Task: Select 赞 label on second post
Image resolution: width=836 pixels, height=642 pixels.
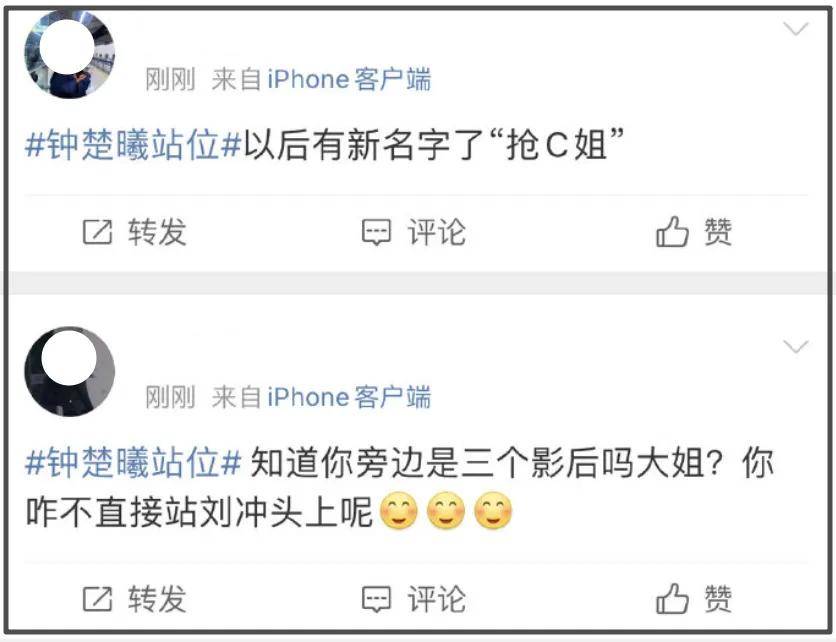Action: pyautogui.click(x=718, y=598)
